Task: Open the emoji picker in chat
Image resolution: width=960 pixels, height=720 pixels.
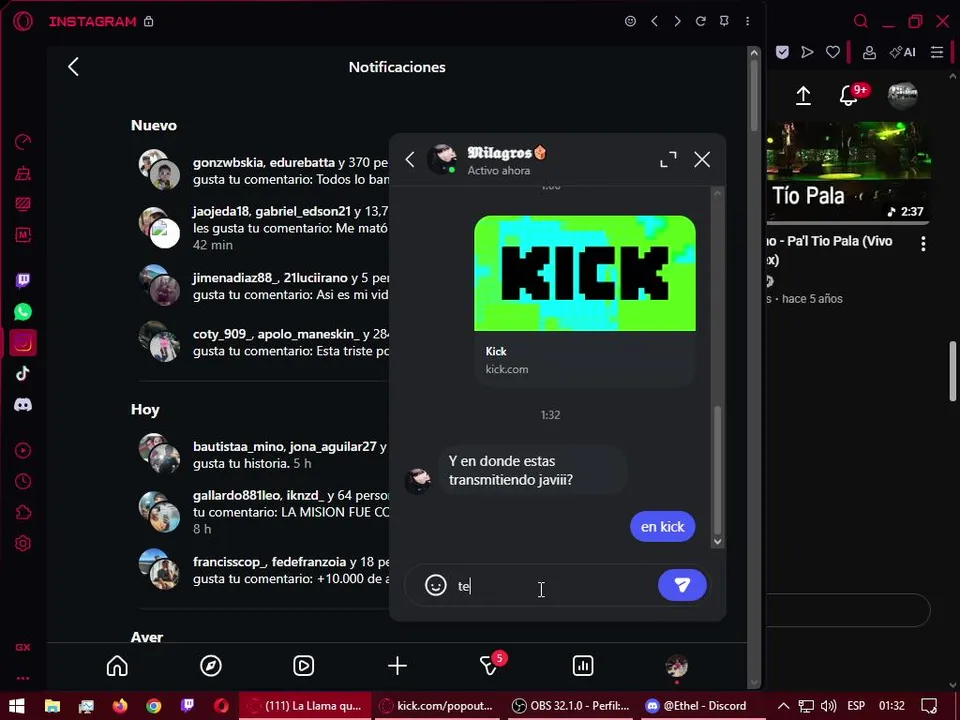Action: pyautogui.click(x=435, y=585)
